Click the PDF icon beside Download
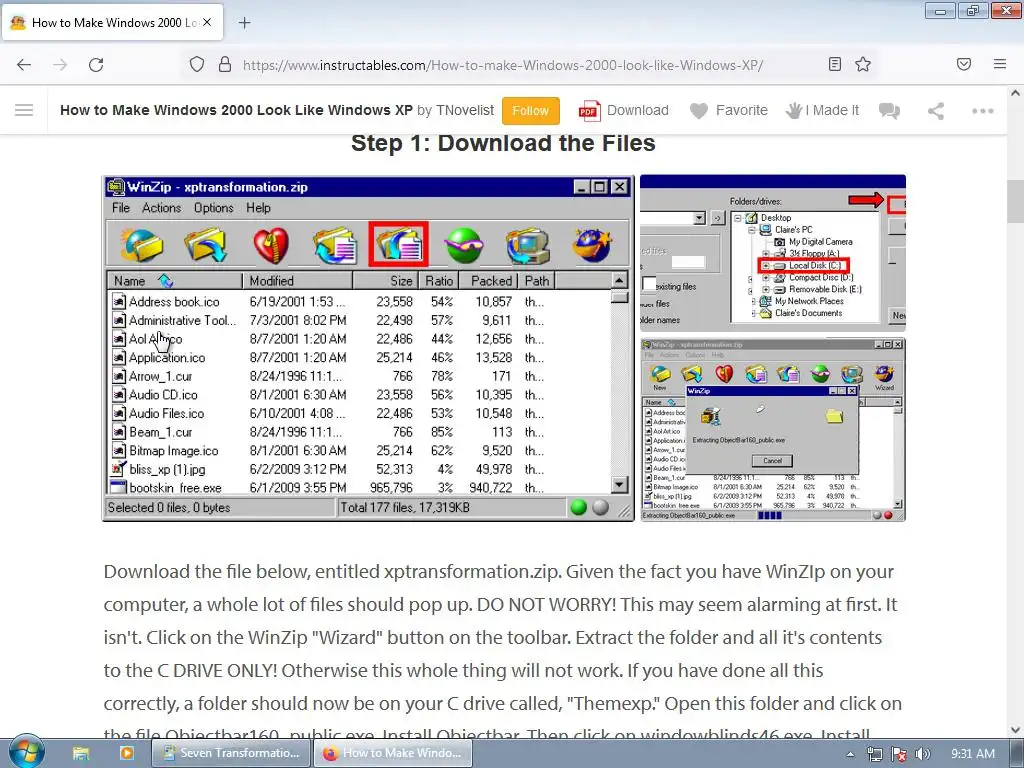Viewport: 1024px width, 768px height. [589, 111]
